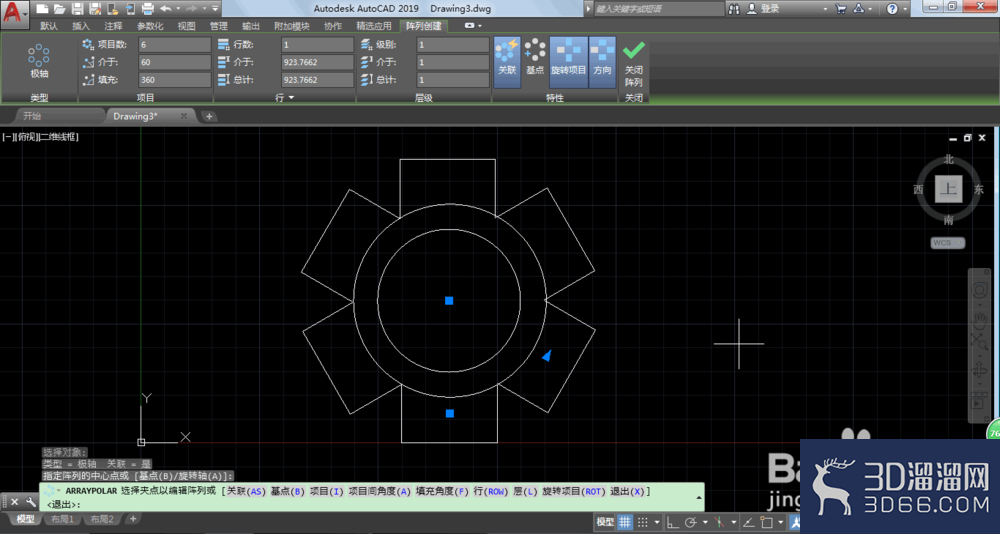The height and width of the screenshot is (534, 1000).
Task: Click the 关闭阵列 green checkmark button
Action: coord(633,63)
